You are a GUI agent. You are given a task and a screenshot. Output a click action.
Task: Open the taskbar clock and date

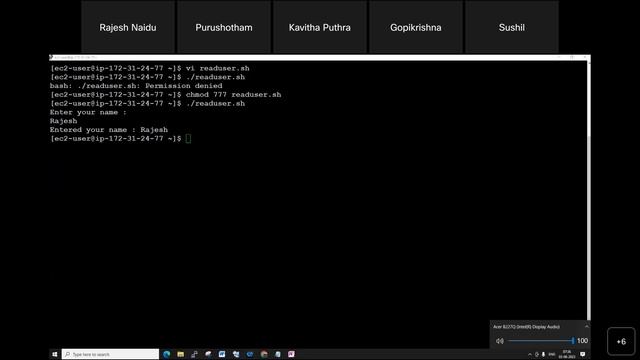pos(567,354)
